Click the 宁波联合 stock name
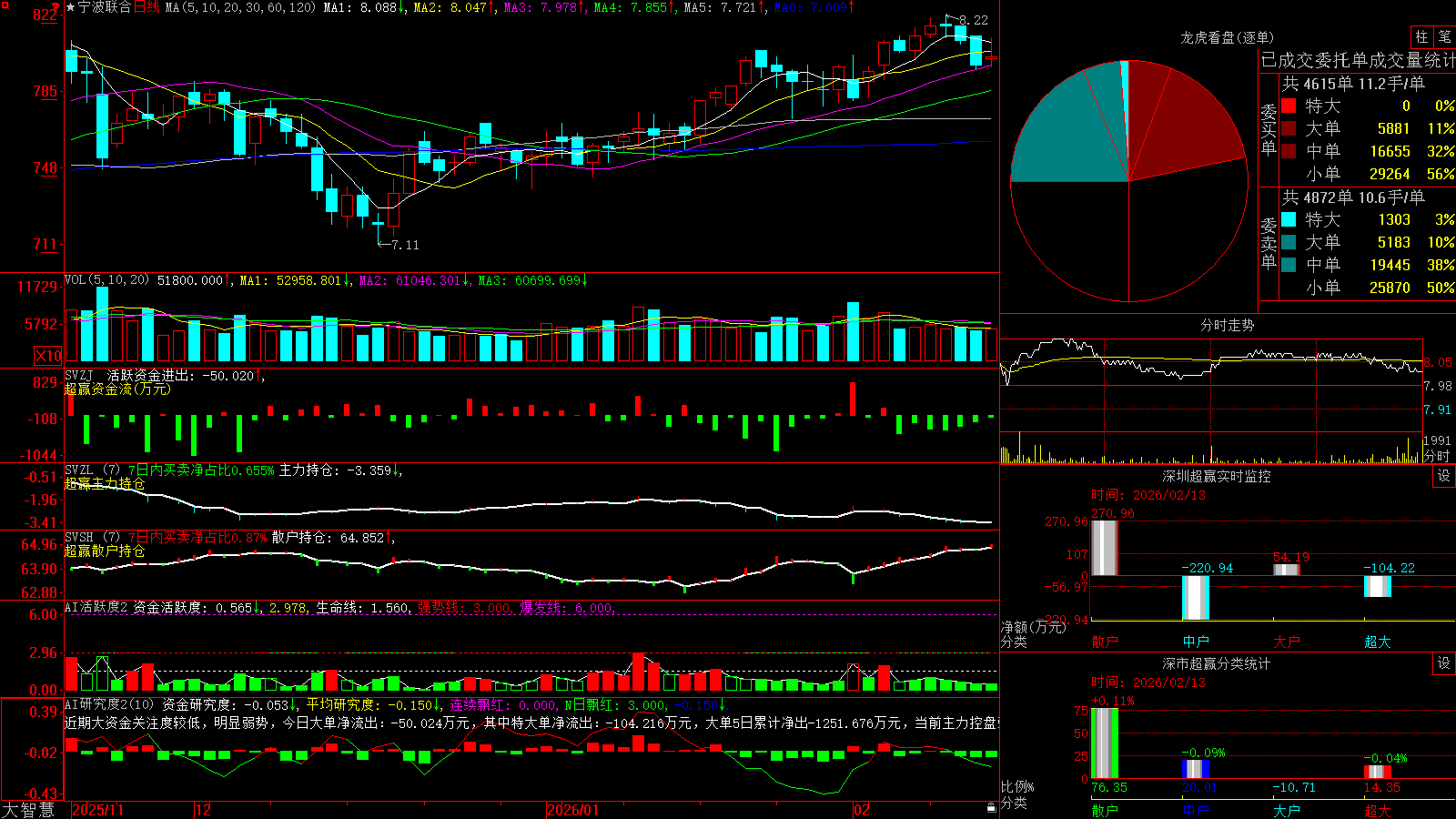This screenshot has width=1456, height=819. pyautogui.click(x=105, y=7)
